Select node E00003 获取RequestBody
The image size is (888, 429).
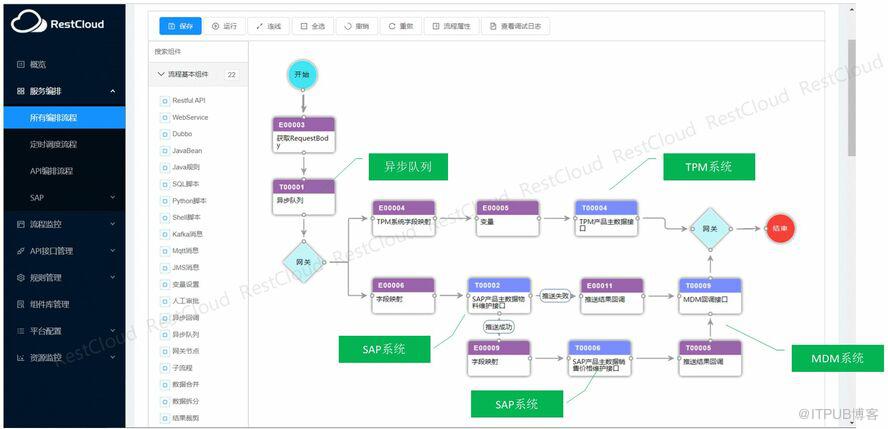[304, 135]
